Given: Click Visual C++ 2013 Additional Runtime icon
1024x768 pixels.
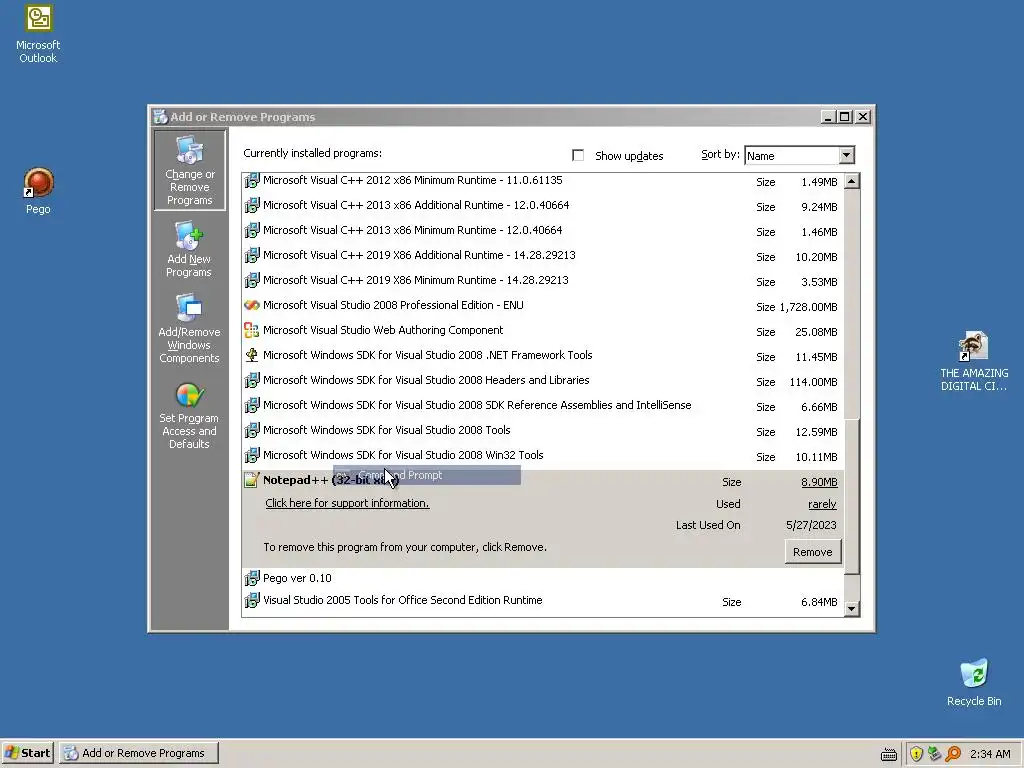Looking at the screenshot, I should [251, 206].
